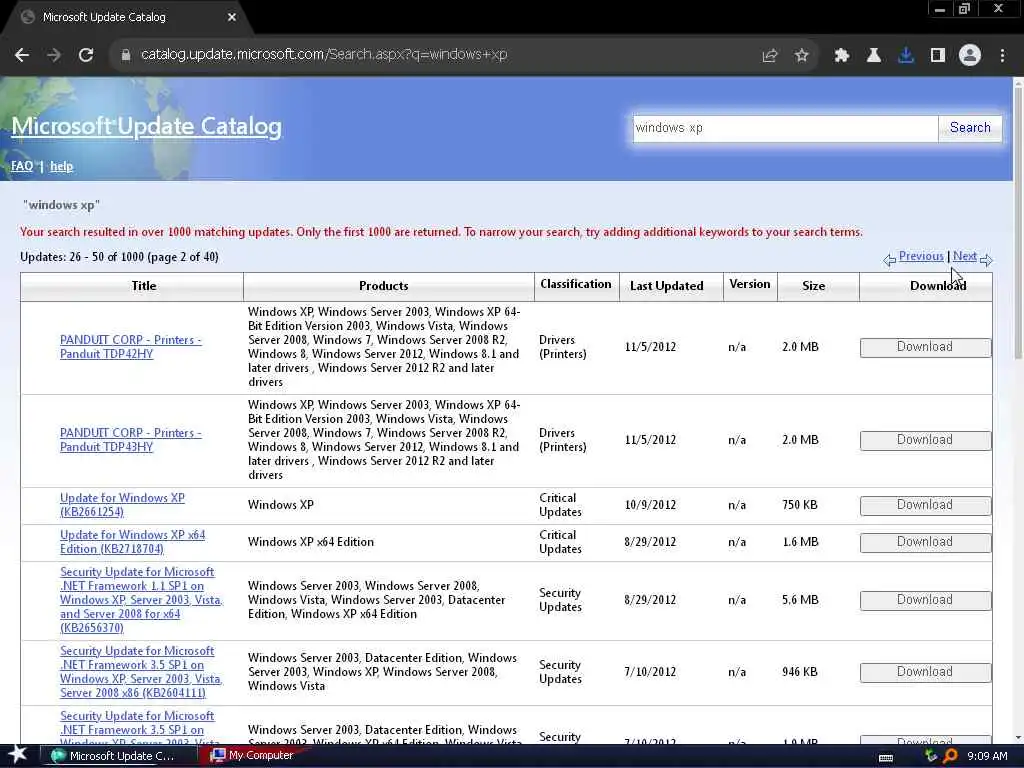Sort by the Classification column header
This screenshot has height=768, width=1024.
click(x=576, y=284)
